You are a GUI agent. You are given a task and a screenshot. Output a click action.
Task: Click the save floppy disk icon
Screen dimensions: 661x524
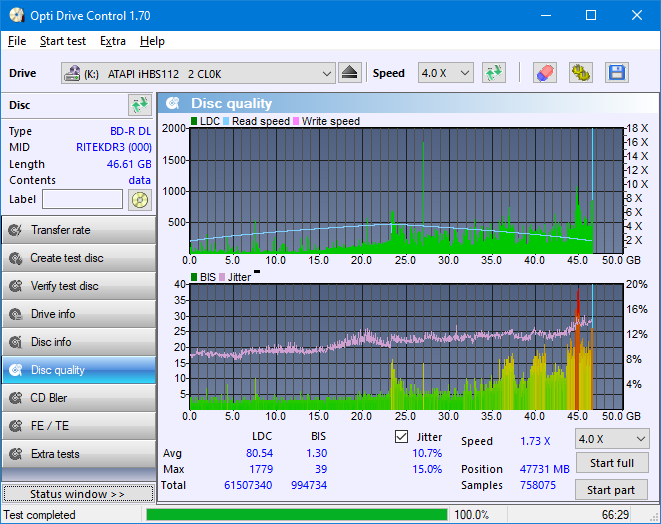point(617,73)
